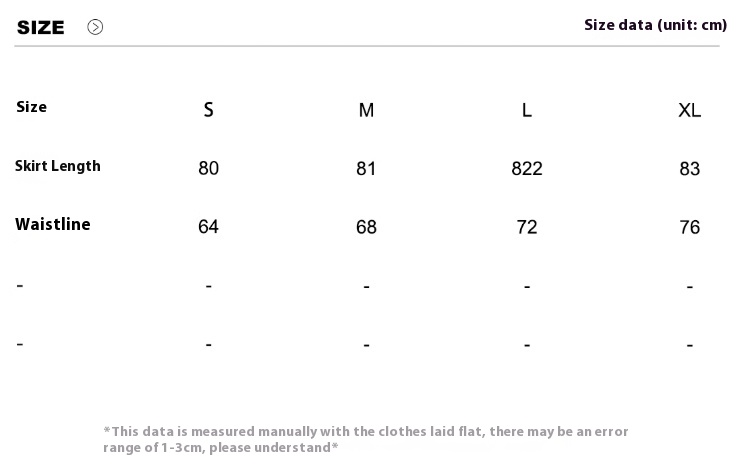Click waistline value 68
This screenshot has width=750, height=469.
pyautogui.click(x=366, y=227)
